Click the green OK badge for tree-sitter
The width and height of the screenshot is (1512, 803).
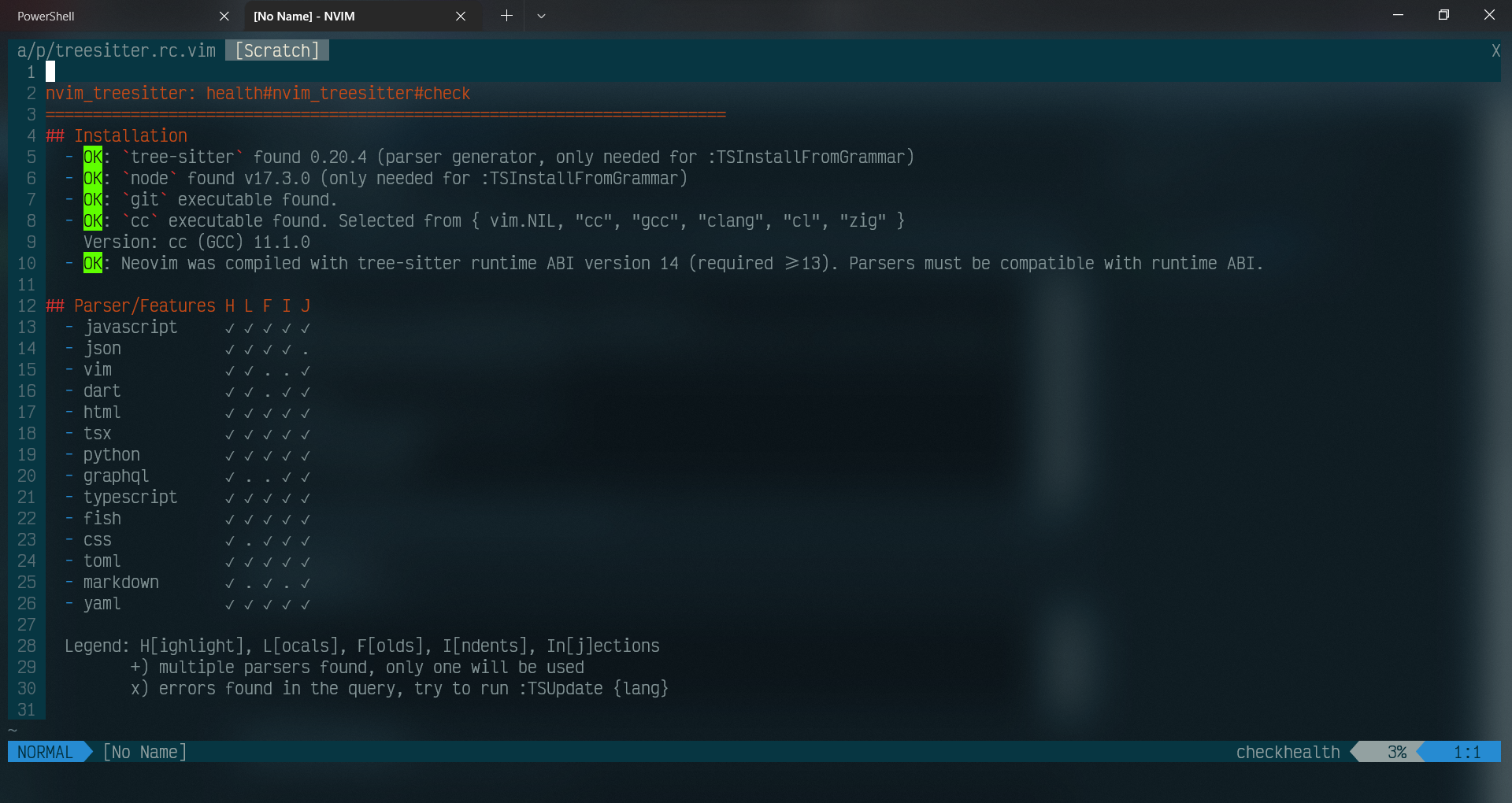pyautogui.click(x=92, y=157)
